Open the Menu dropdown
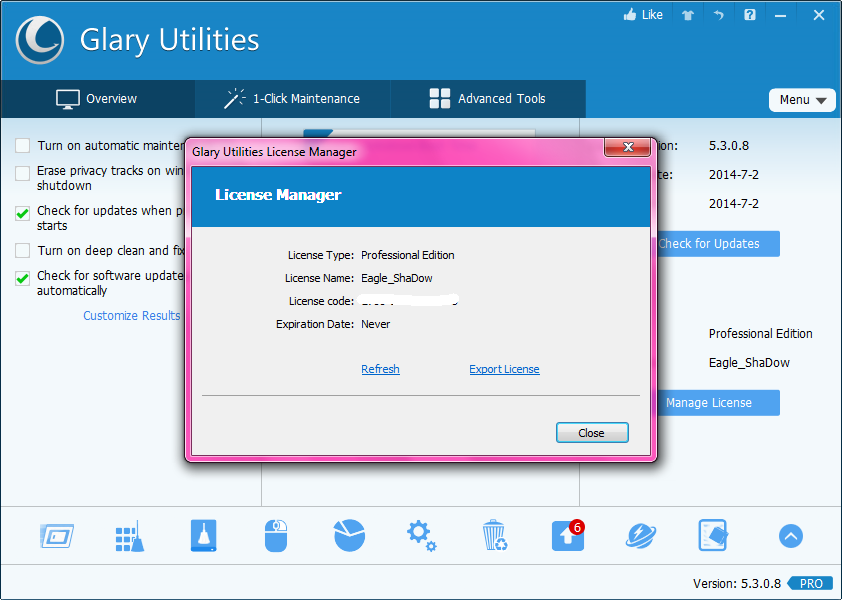Viewport: 842px width, 600px height. tap(802, 100)
